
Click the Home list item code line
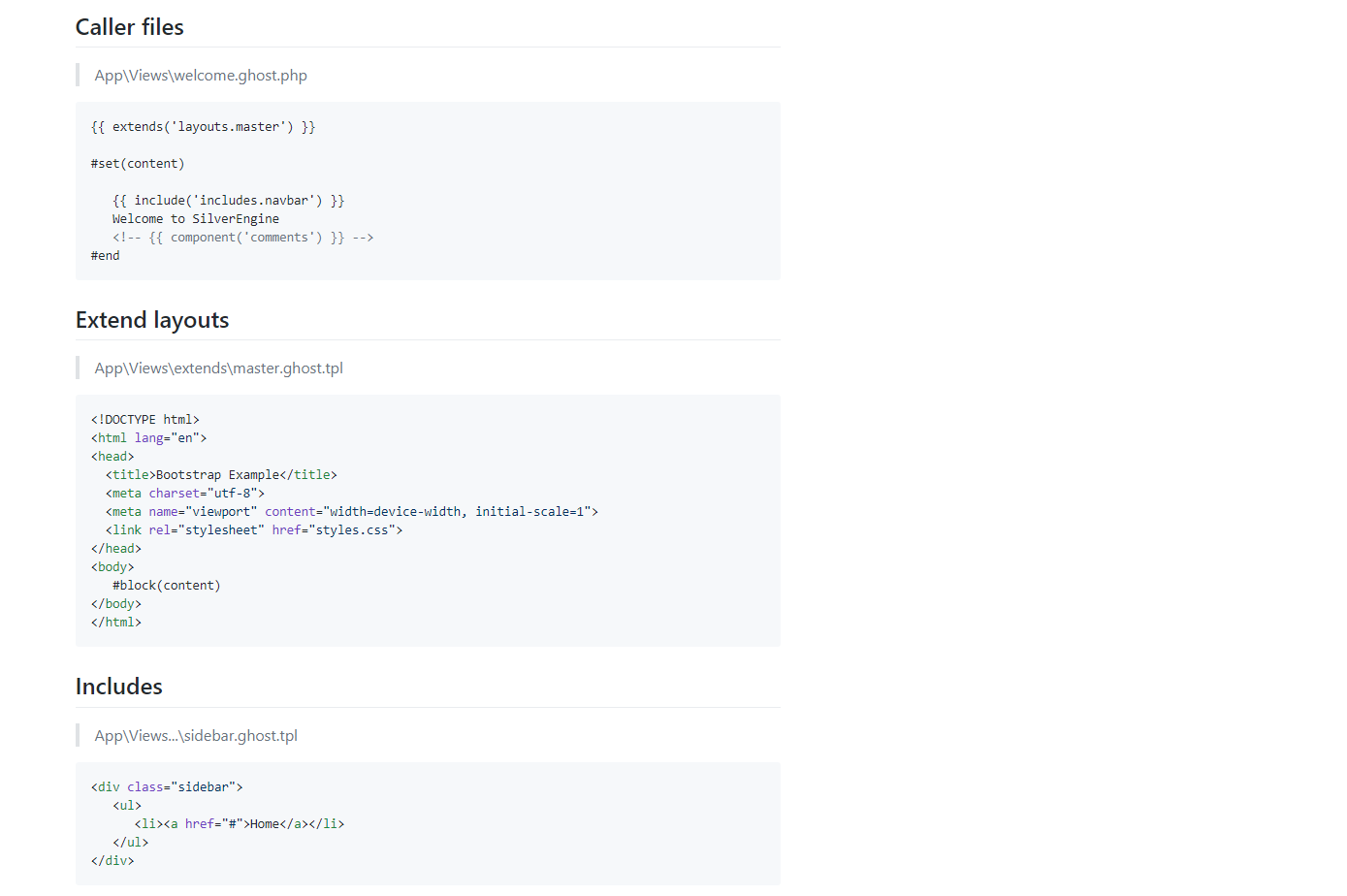(x=240, y=824)
